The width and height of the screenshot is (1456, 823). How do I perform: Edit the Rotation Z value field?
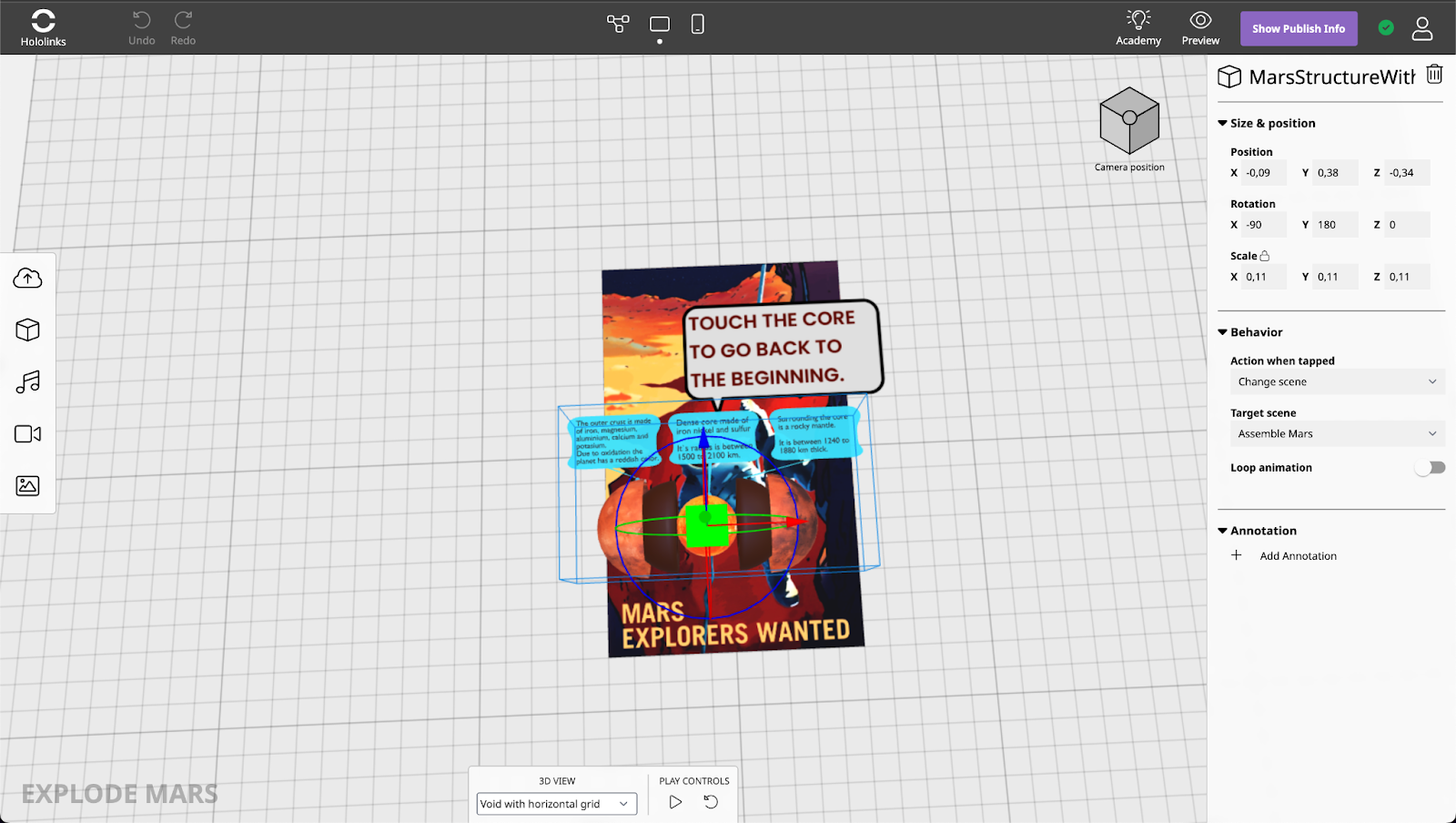[1408, 225]
